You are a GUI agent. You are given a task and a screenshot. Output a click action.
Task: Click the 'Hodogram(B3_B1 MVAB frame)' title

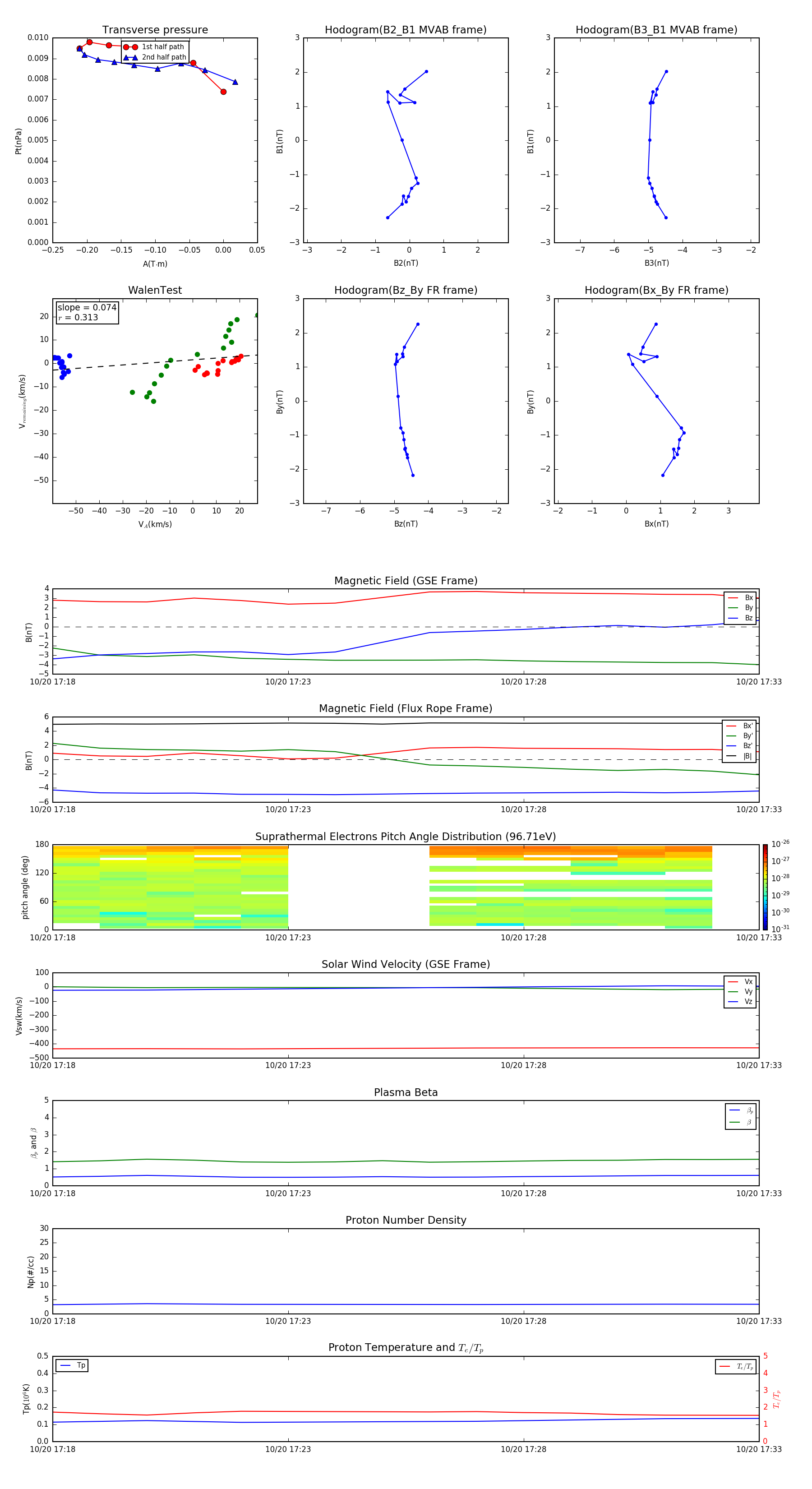click(656, 30)
